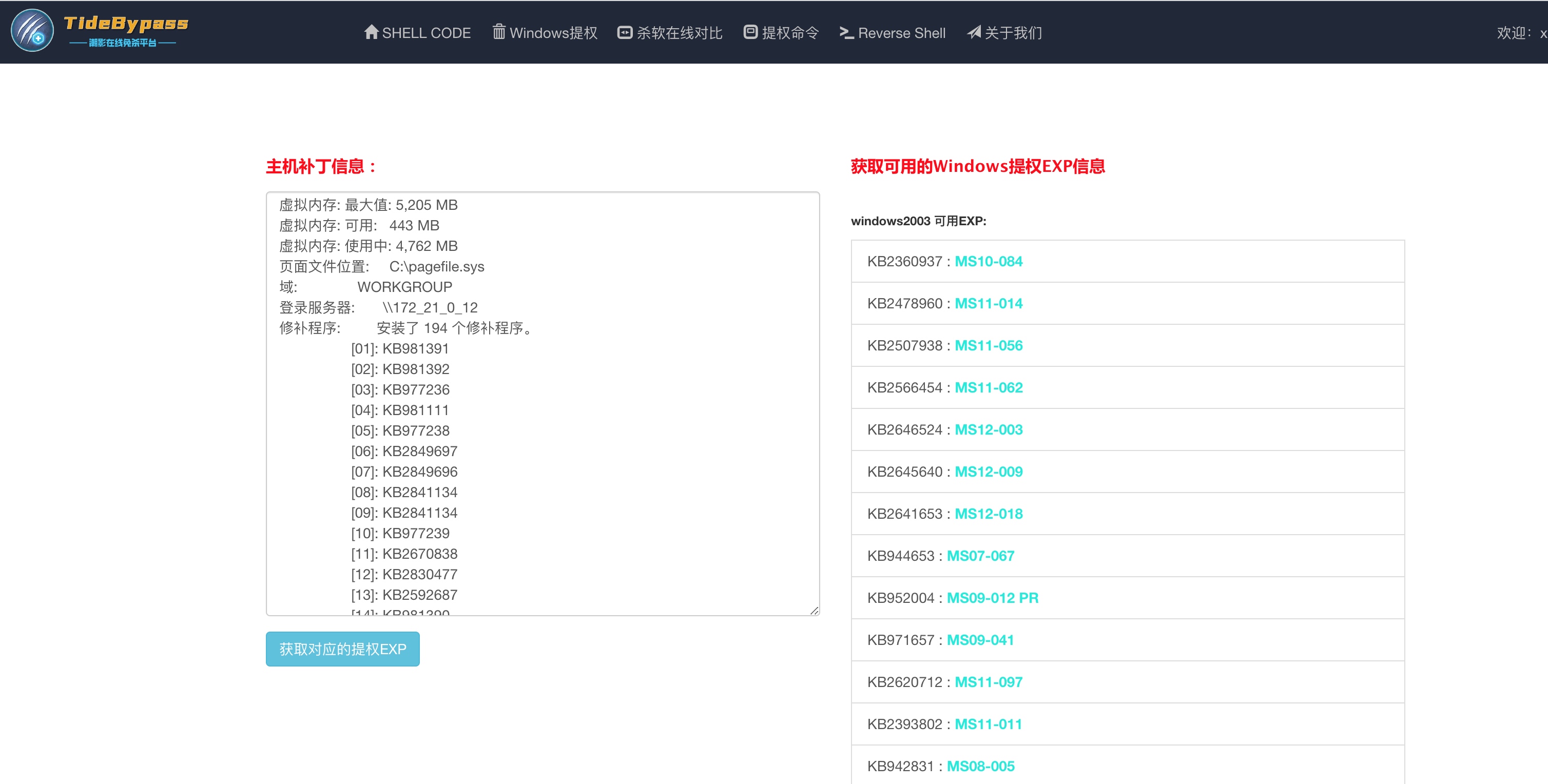Viewport: 1548px width, 784px height.
Task: Open the MS08-005 exploit link
Action: [x=980, y=766]
